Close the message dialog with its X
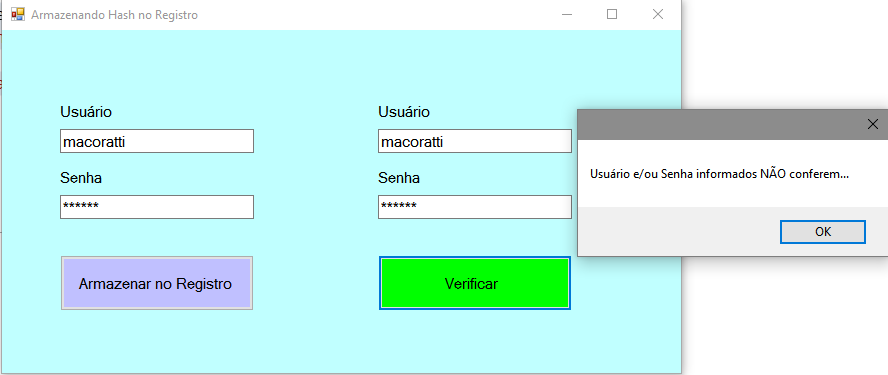 (x=872, y=125)
